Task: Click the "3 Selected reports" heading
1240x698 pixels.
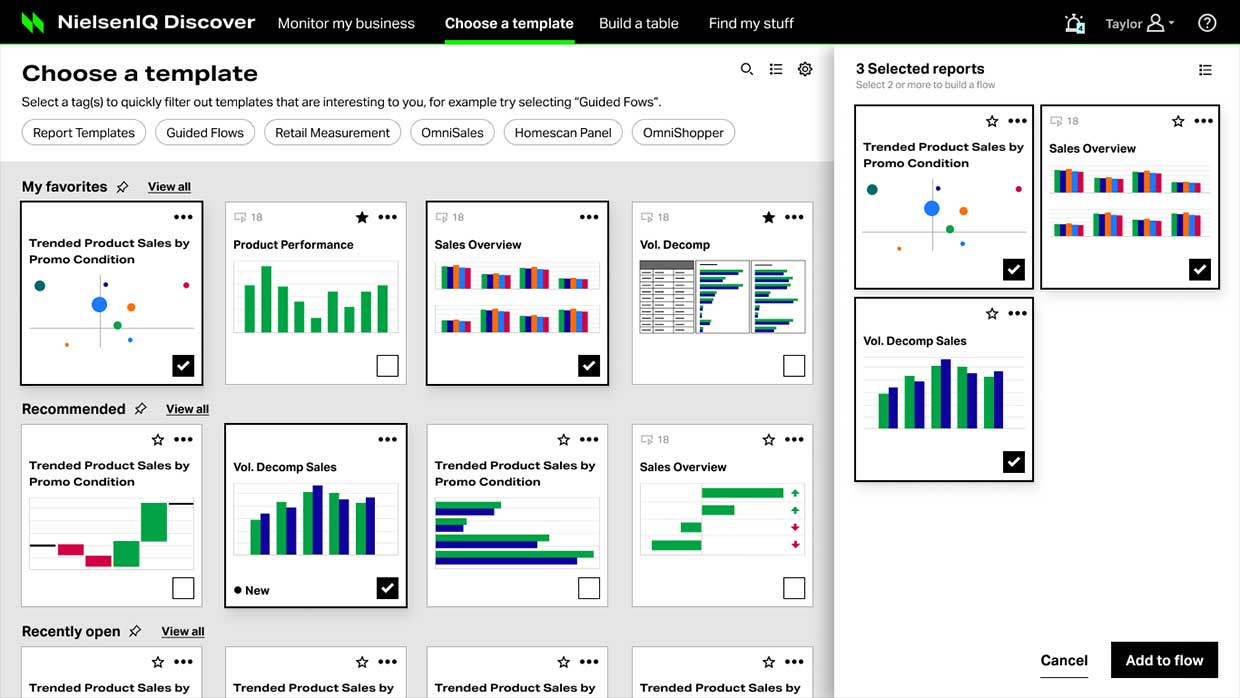Action: click(x=920, y=69)
